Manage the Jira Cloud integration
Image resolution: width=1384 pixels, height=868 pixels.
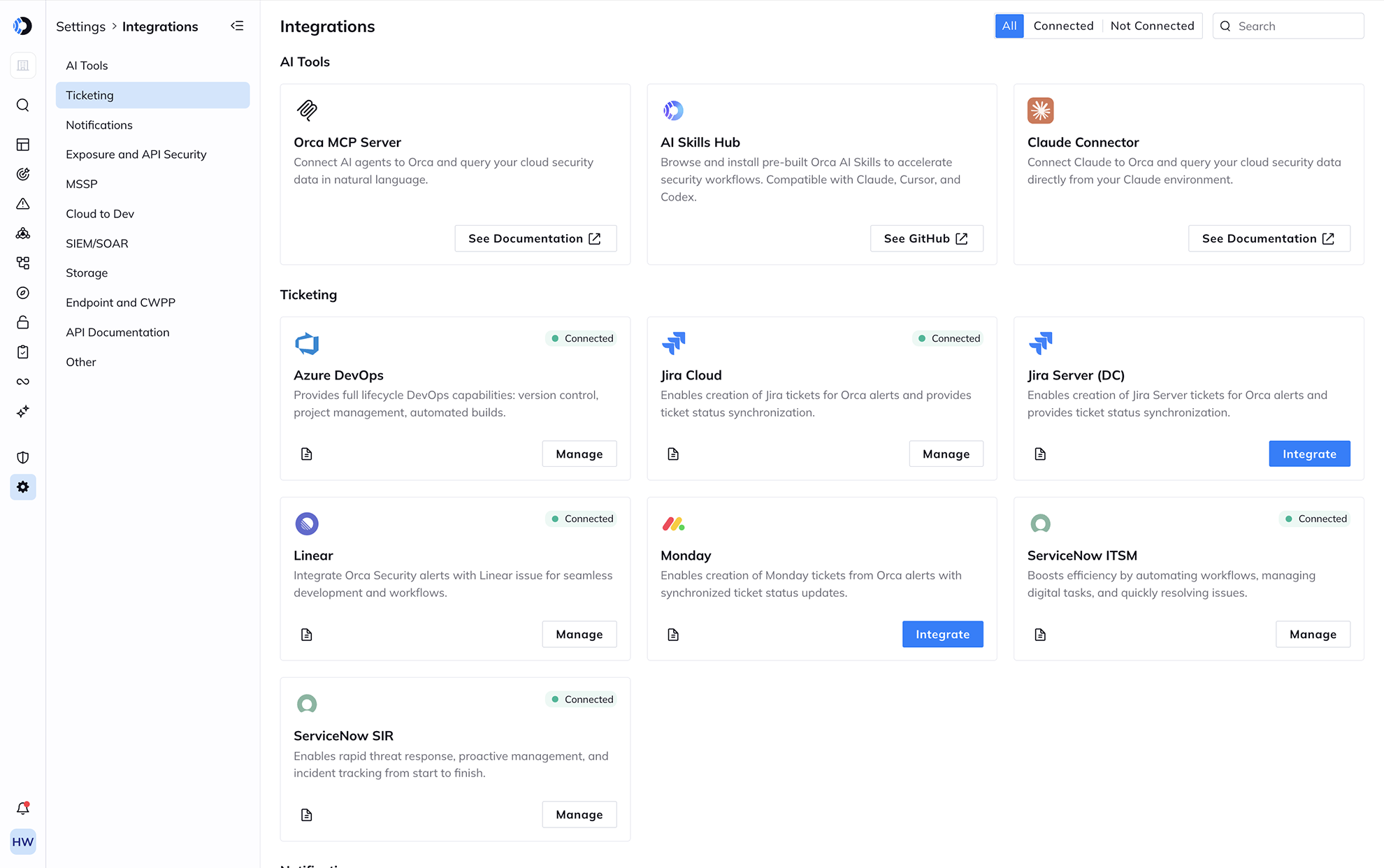tap(946, 454)
